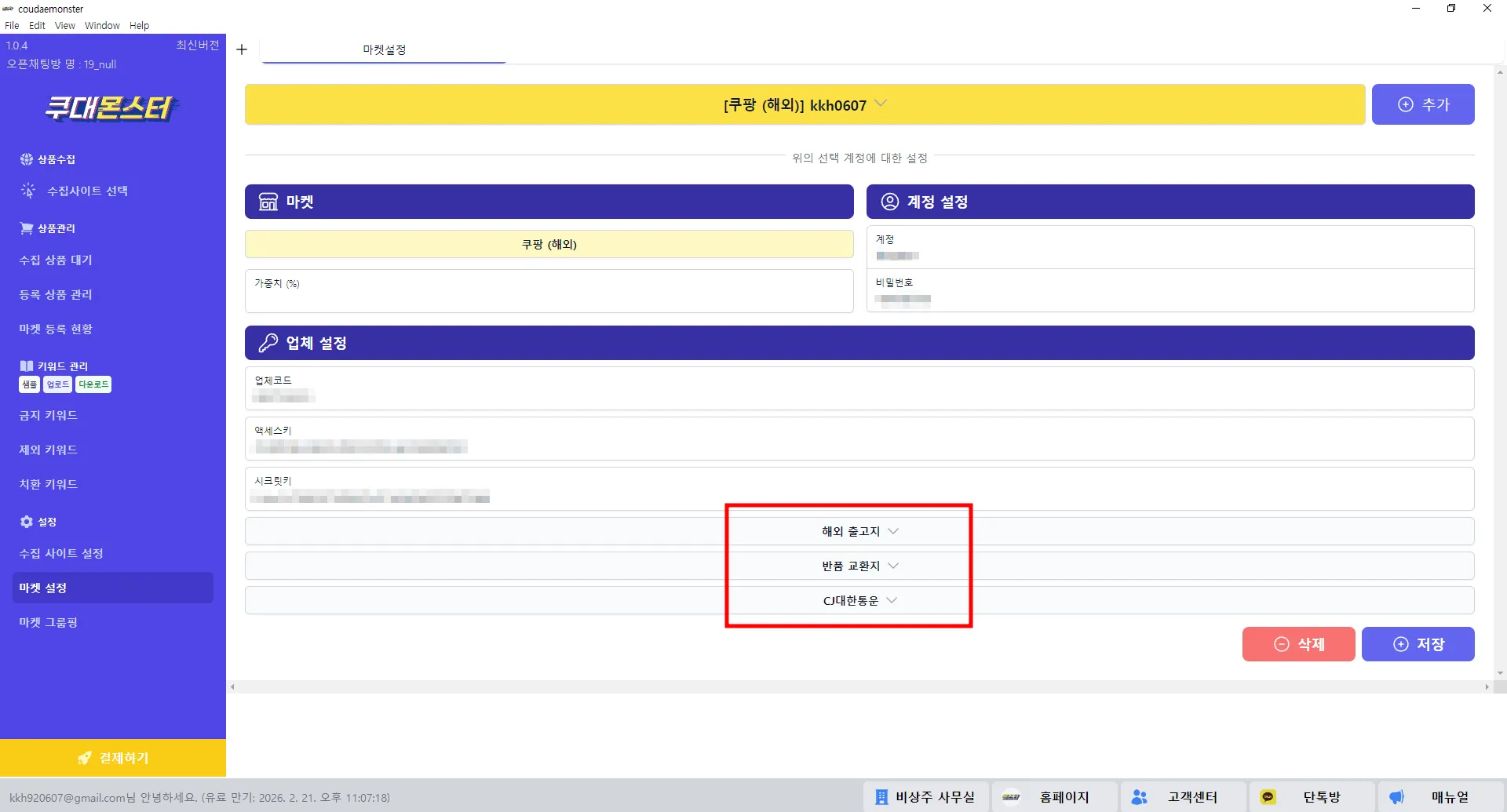Open the 홈페이지 link
Screen dimensions: 1507x812
1054,797
